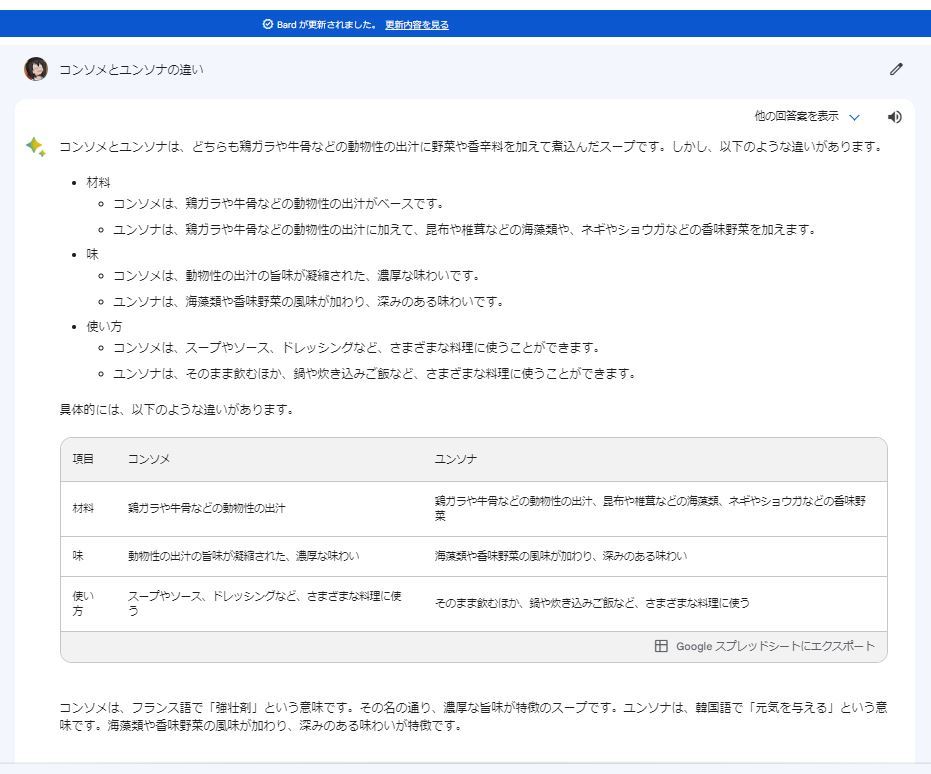Click the spreadsheet icon in the export row
This screenshot has height=774, width=931.
coord(661,646)
